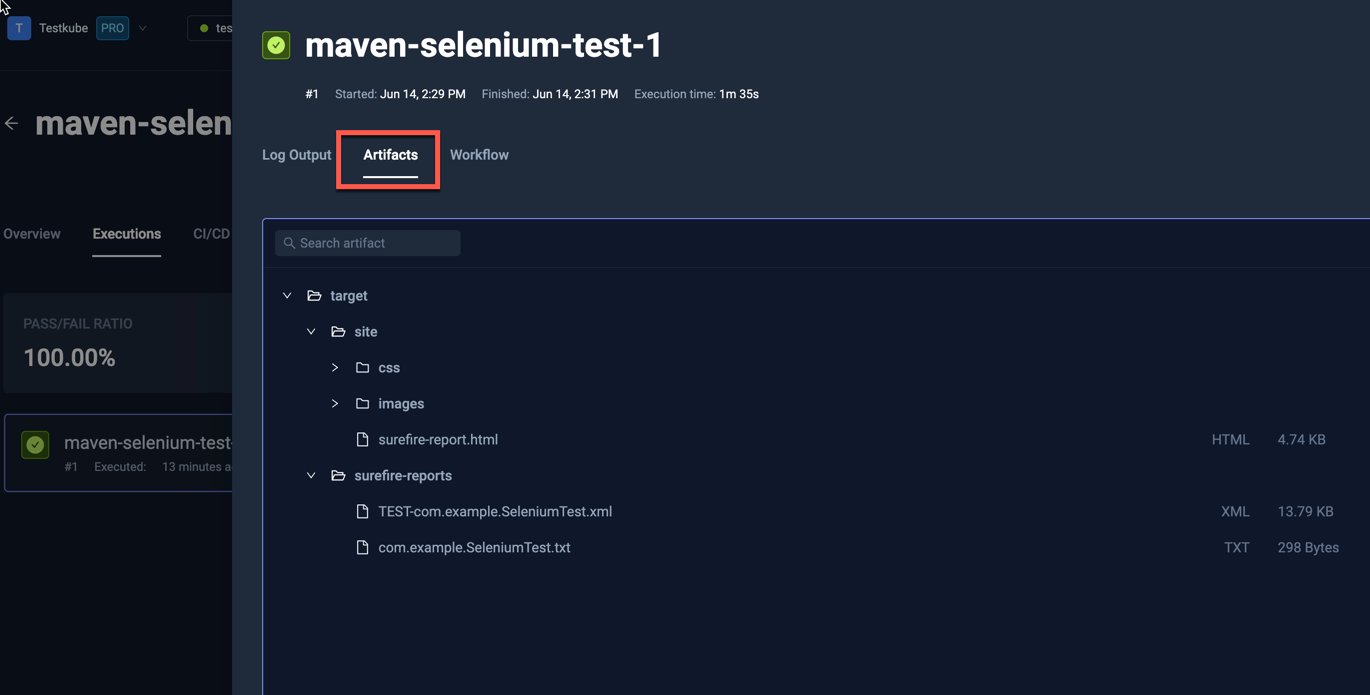Click the green success status icon beside maven-selenium-test-1
The image size is (1370, 695).
click(276, 45)
